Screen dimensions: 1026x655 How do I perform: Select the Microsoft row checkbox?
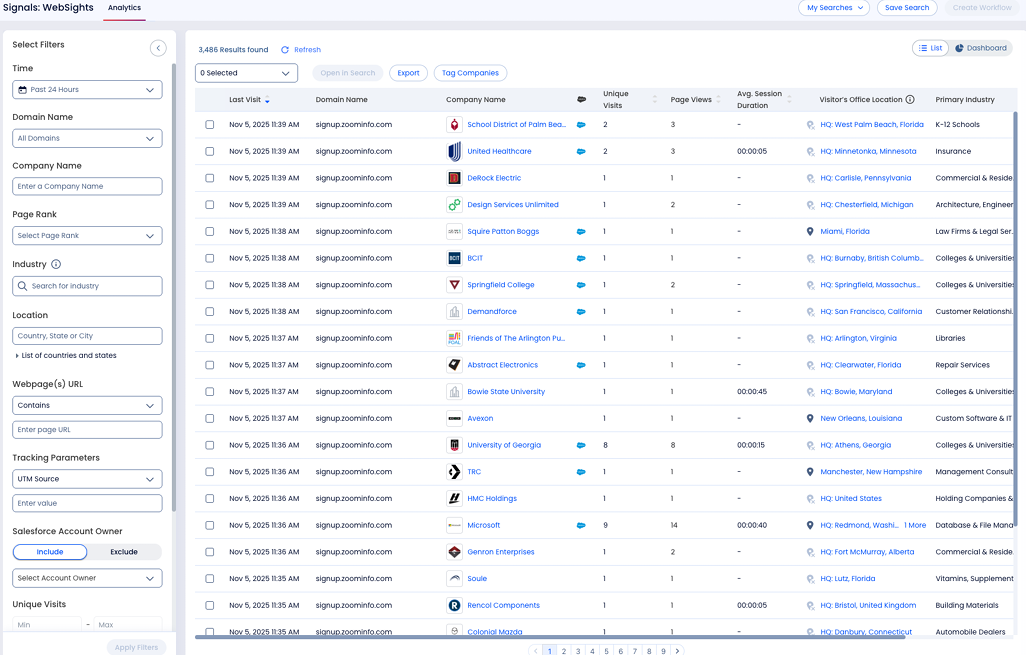click(209, 525)
